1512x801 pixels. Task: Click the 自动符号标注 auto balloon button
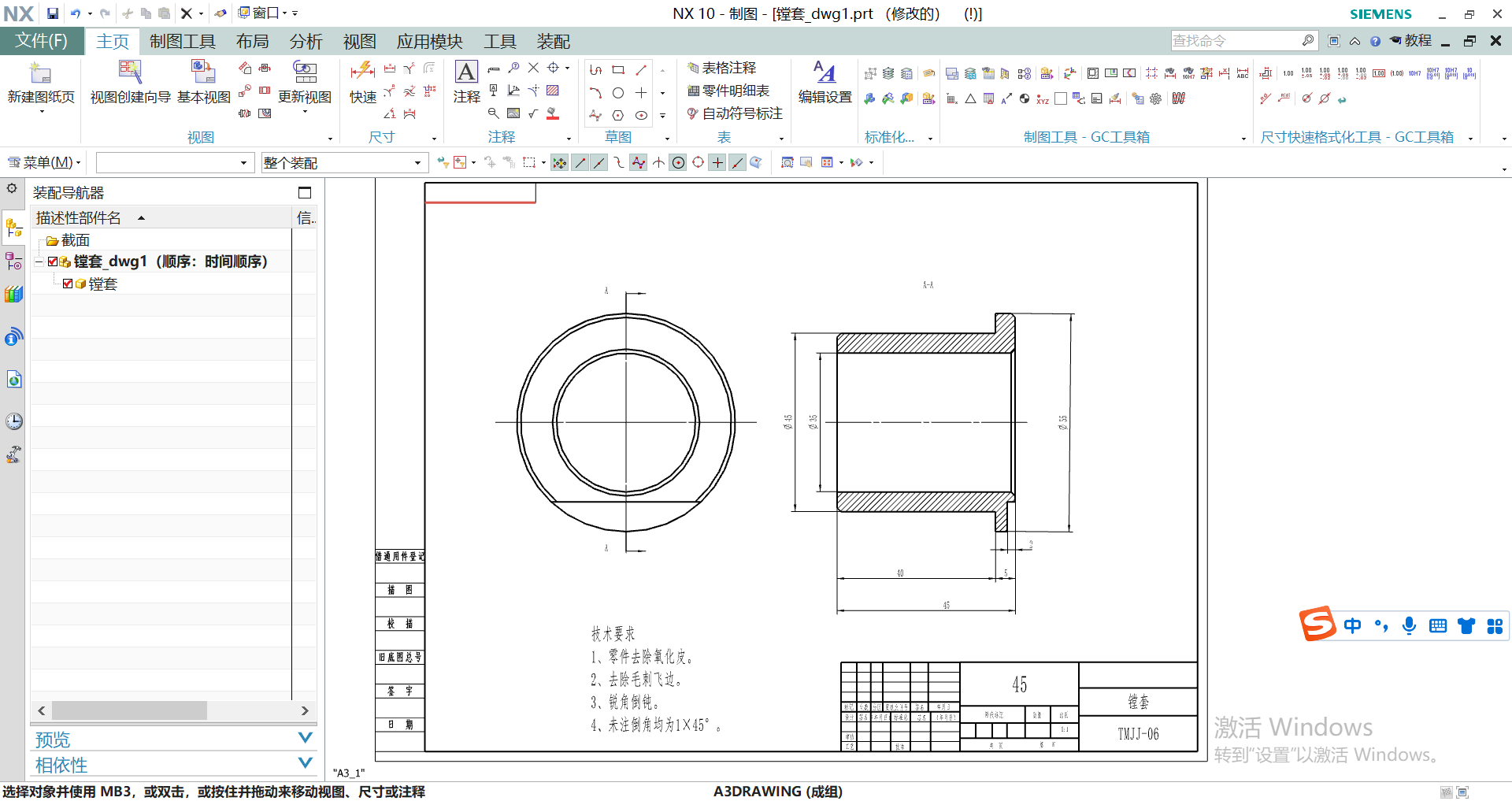(x=735, y=113)
